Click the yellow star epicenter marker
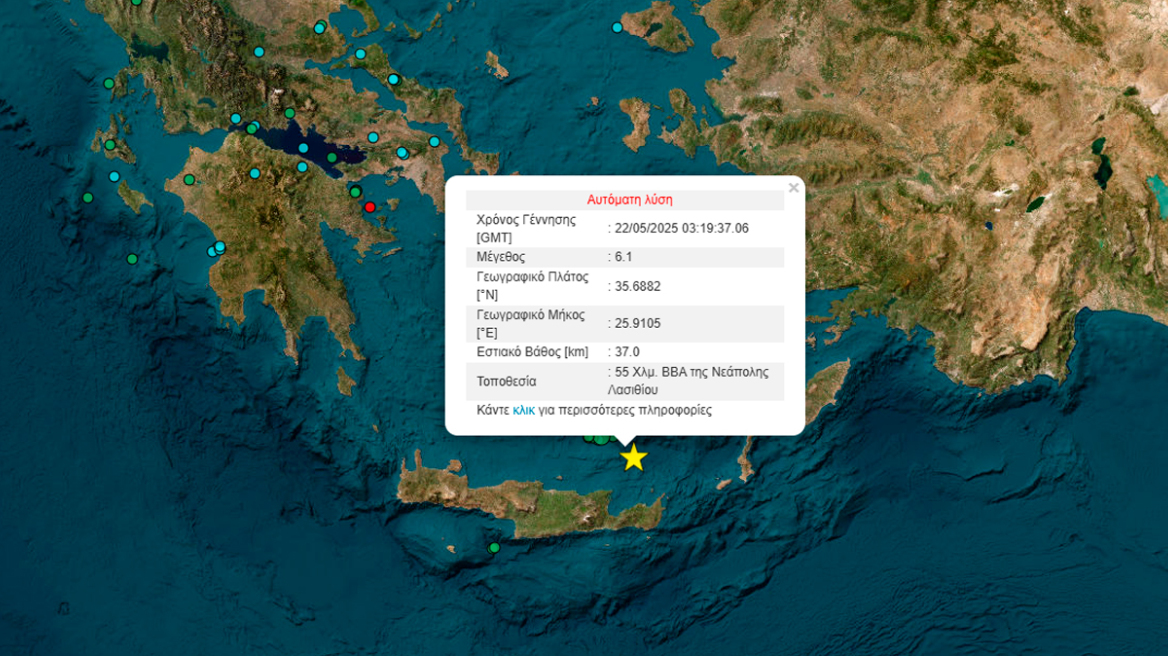 click(633, 457)
